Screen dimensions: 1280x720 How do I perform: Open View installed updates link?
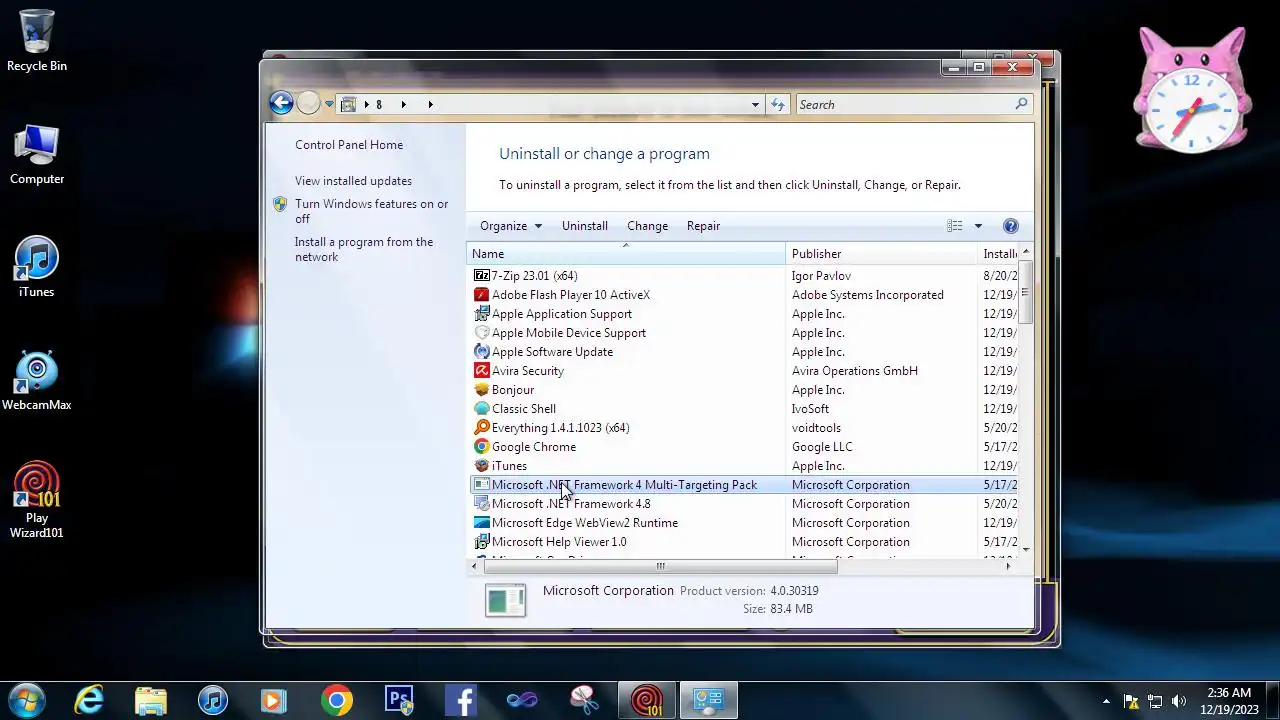point(353,181)
